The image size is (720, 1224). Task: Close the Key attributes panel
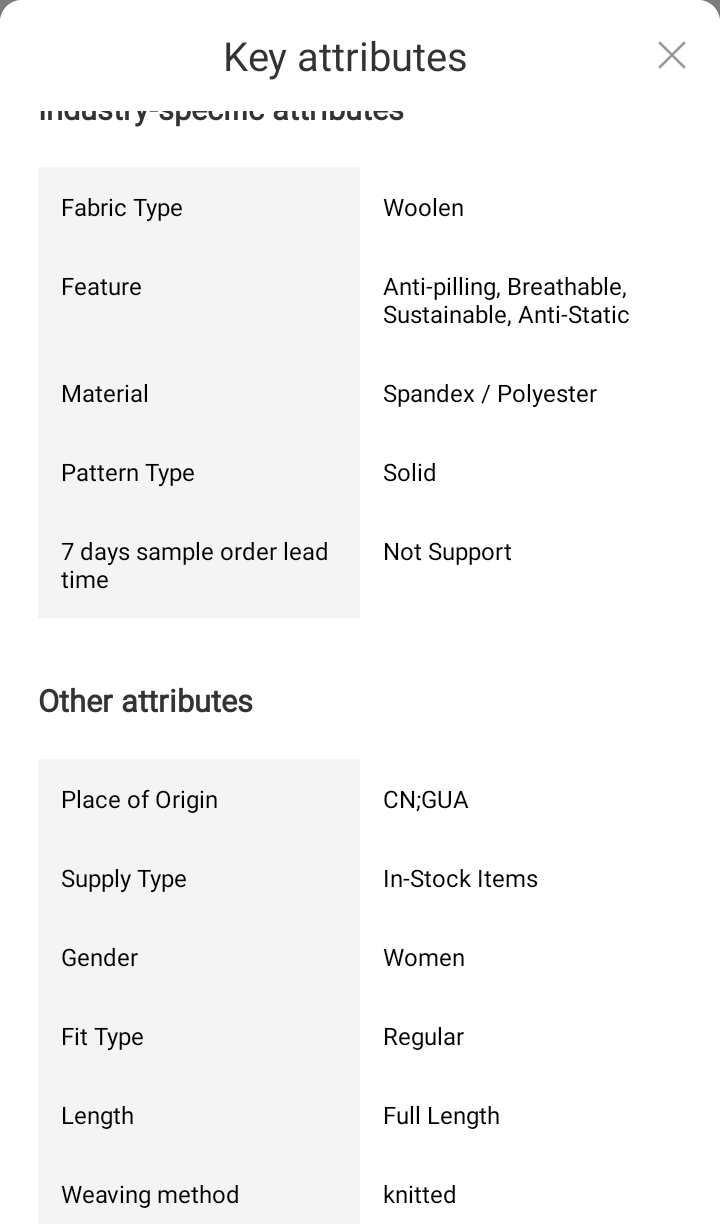672,56
